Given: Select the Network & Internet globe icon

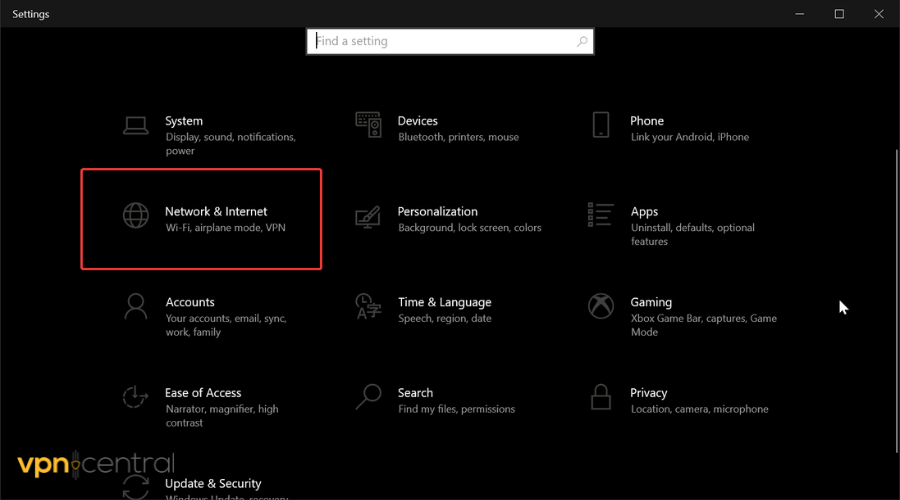Looking at the screenshot, I should click(135, 216).
